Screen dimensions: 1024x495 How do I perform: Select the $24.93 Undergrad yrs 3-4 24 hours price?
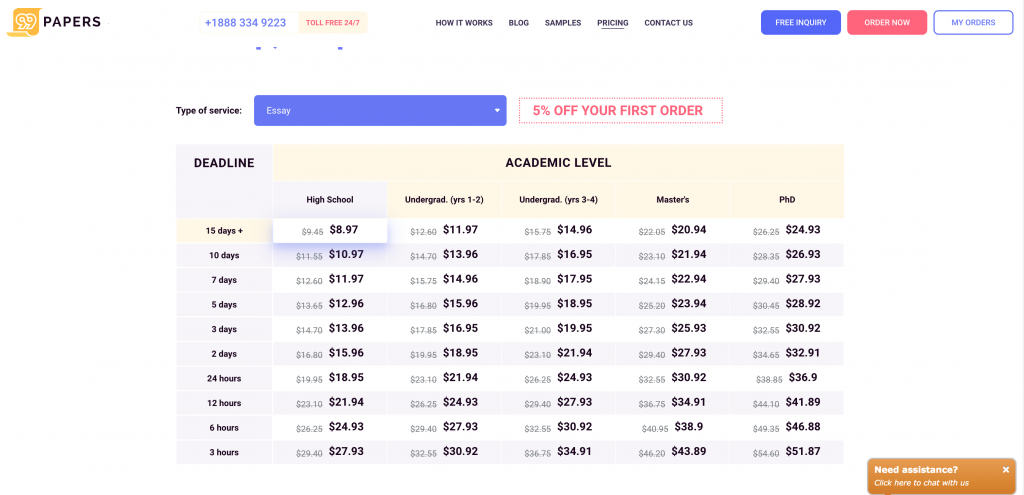pos(558,377)
